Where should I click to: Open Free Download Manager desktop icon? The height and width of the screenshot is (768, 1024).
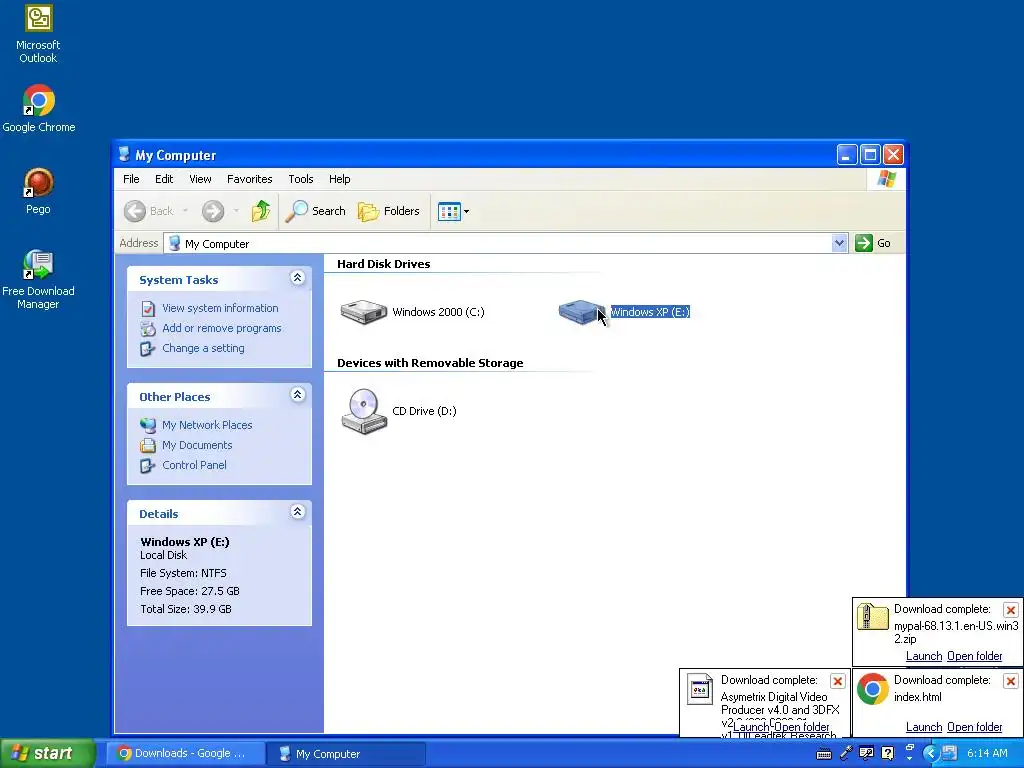tap(38, 280)
